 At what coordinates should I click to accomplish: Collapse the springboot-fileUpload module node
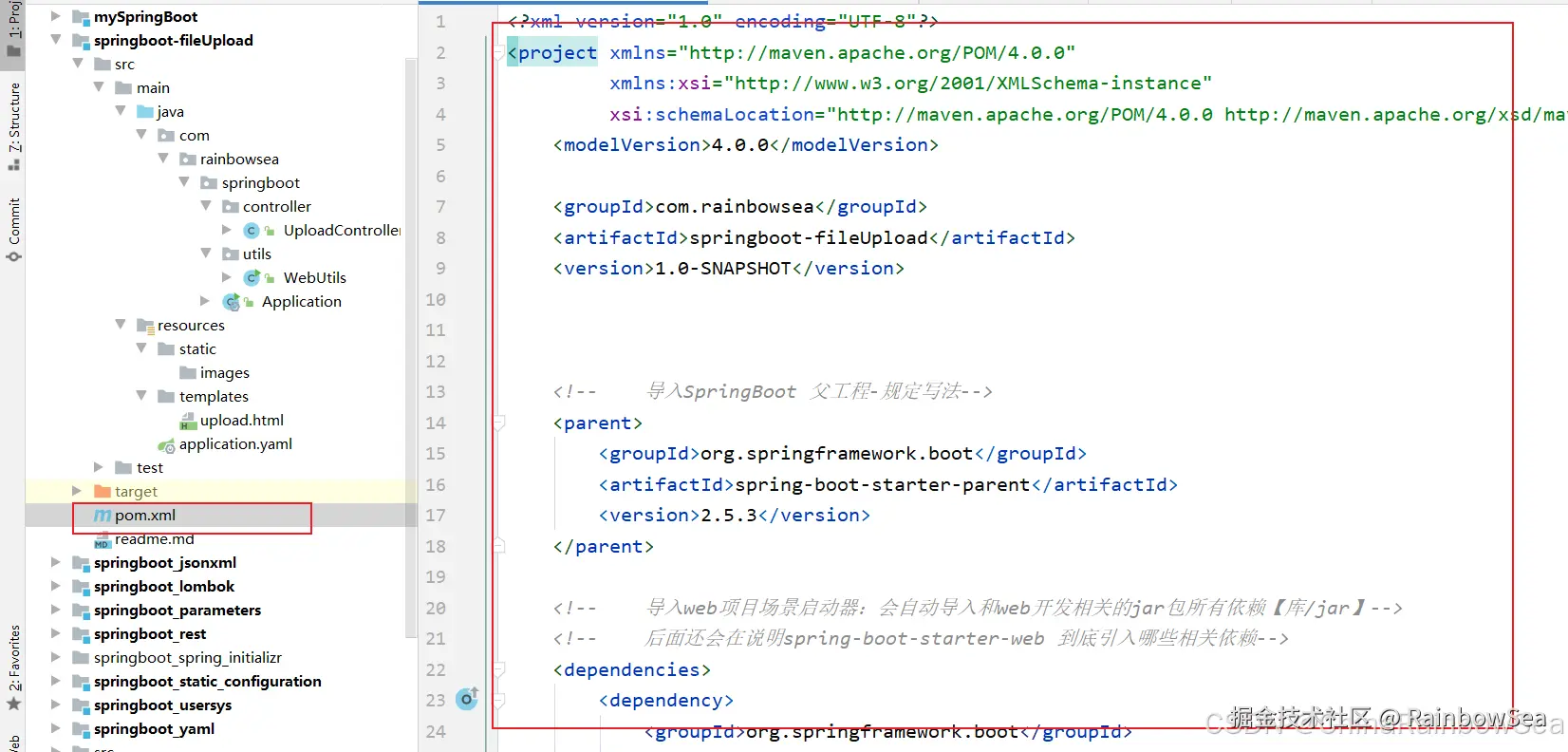56,40
